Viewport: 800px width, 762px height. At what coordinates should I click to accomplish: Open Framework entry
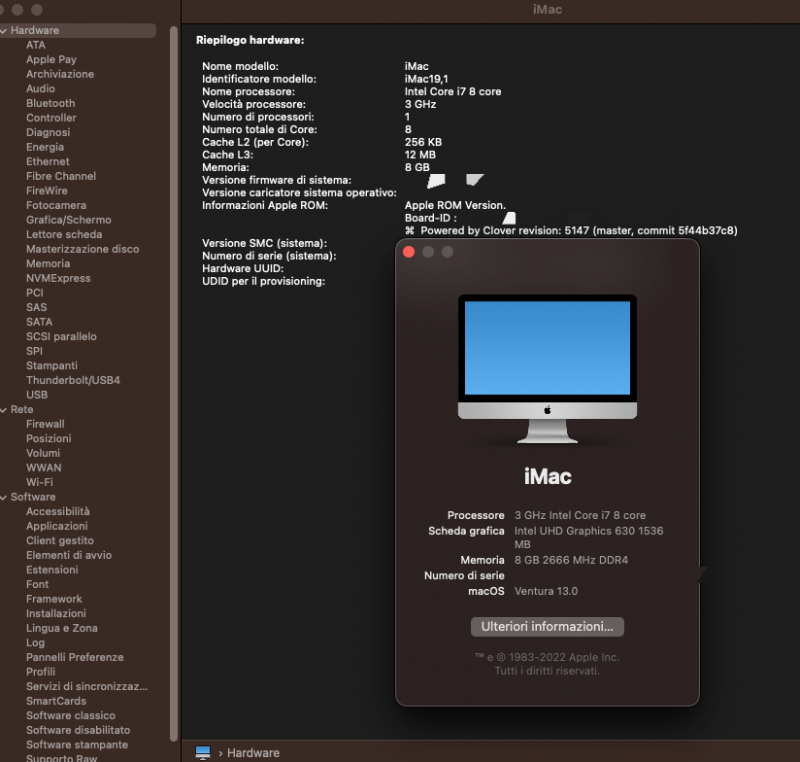pyautogui.click(x=54, y=599)
